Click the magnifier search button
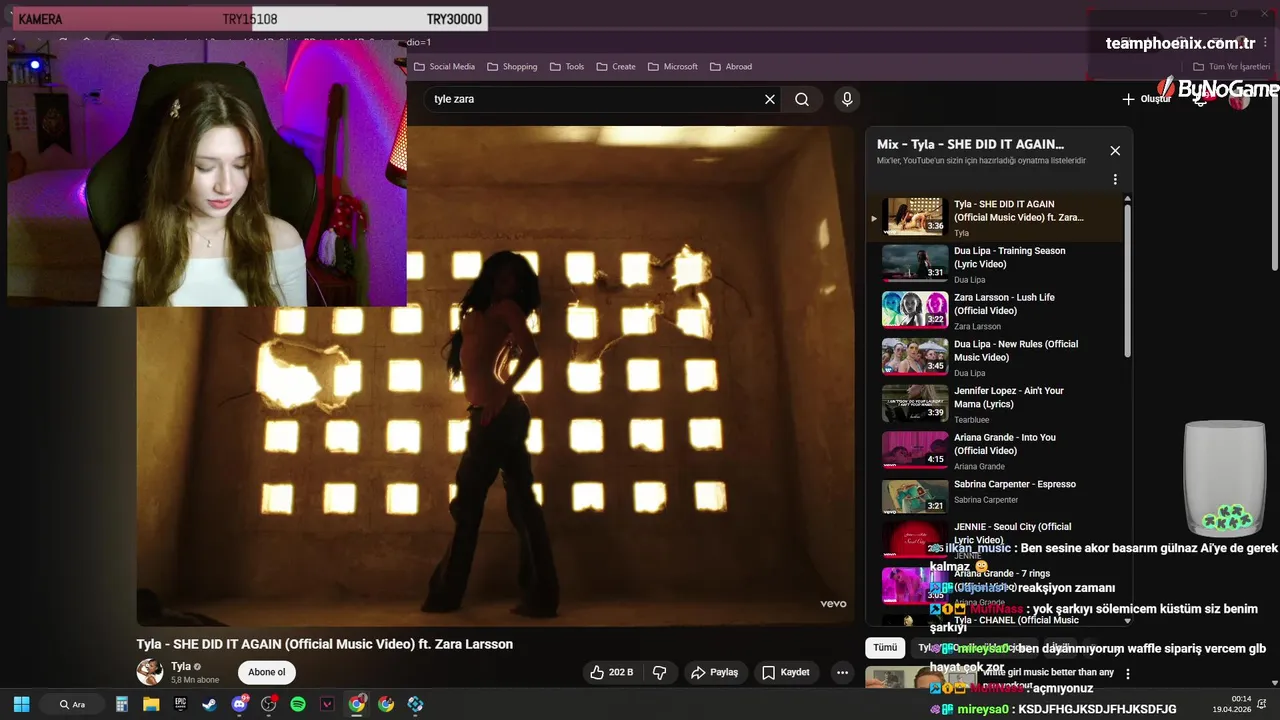 tap(802, 99)
